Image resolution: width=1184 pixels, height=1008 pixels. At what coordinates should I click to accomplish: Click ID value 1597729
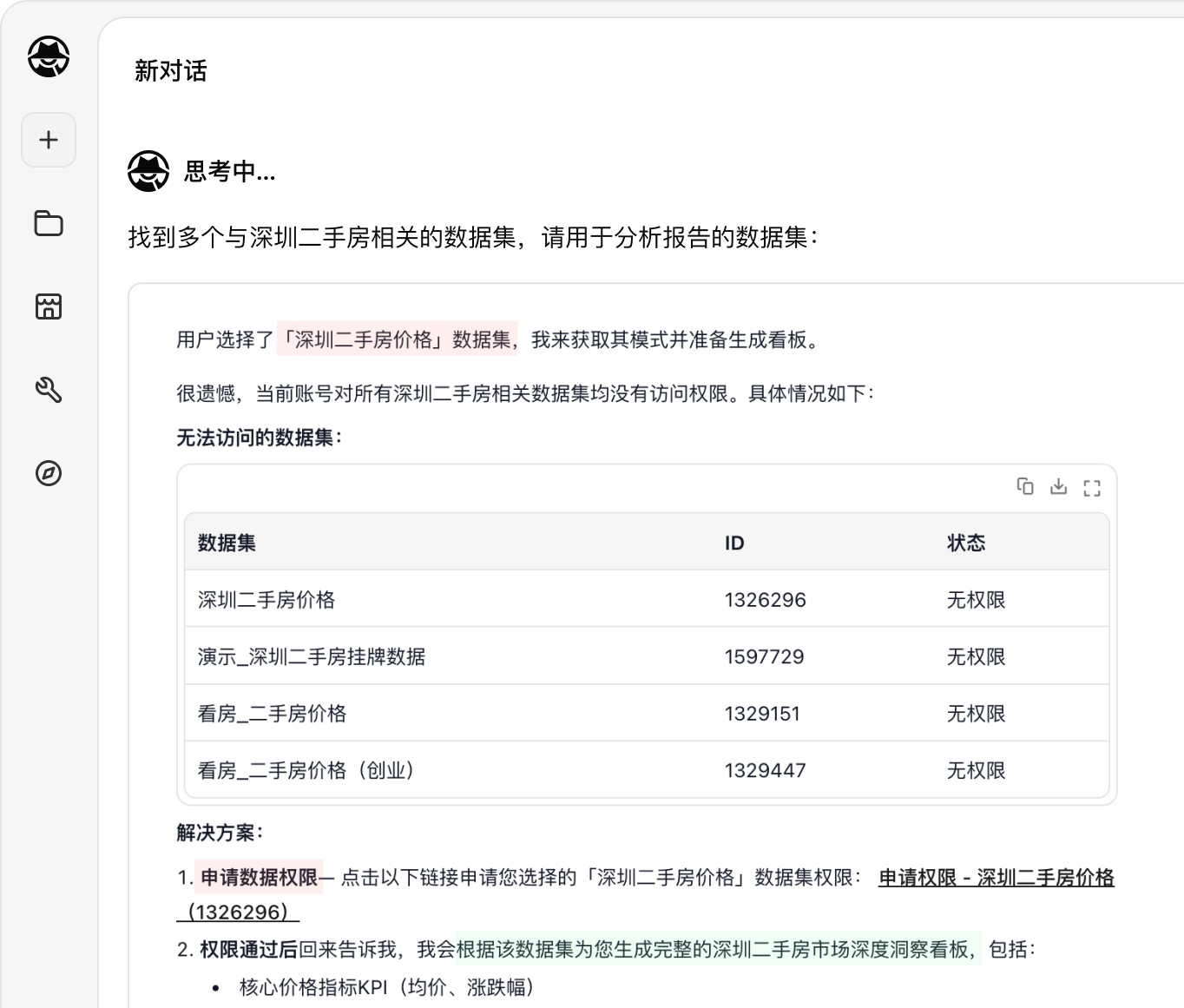pos(765,656)
